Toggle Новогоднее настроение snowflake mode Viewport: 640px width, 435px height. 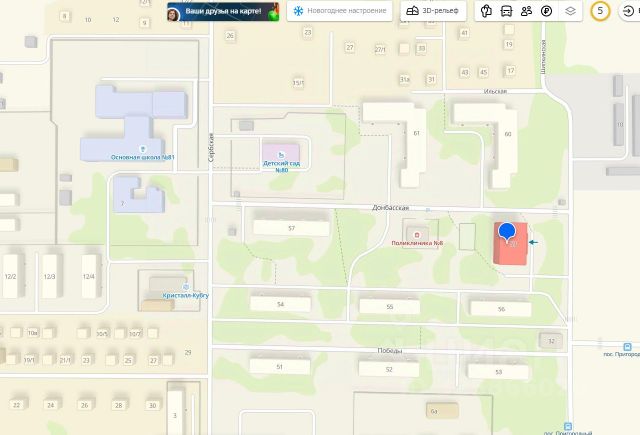pyautogui.click(x=340, y=11)
